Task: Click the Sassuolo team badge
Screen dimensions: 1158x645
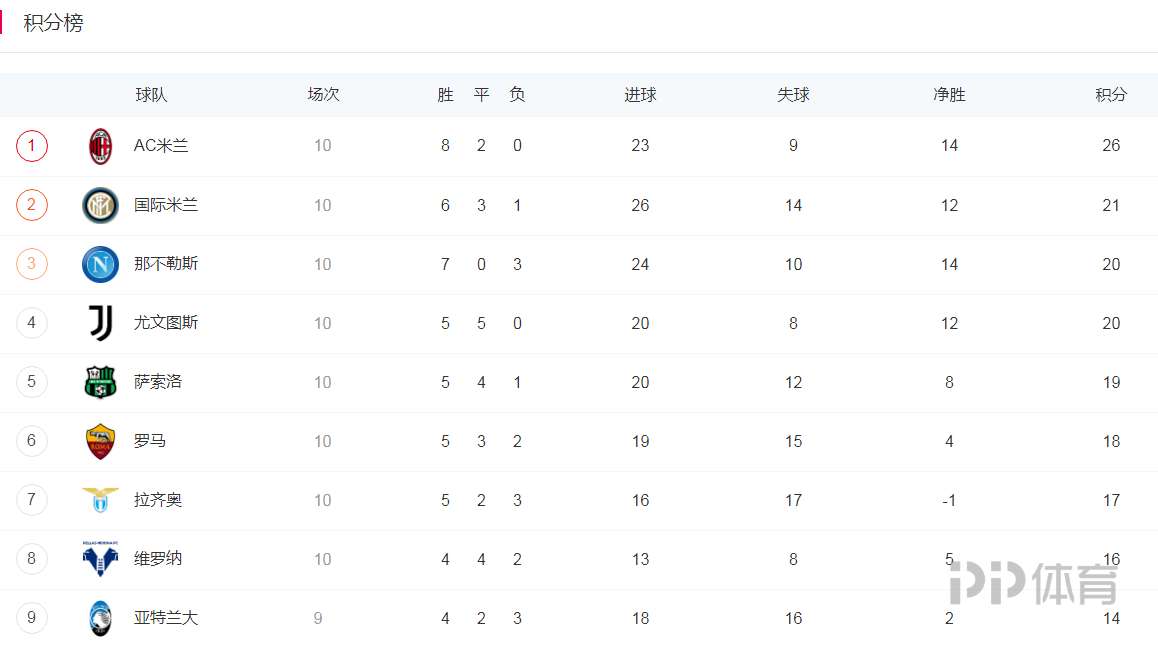Action: [x=100, y=382]
